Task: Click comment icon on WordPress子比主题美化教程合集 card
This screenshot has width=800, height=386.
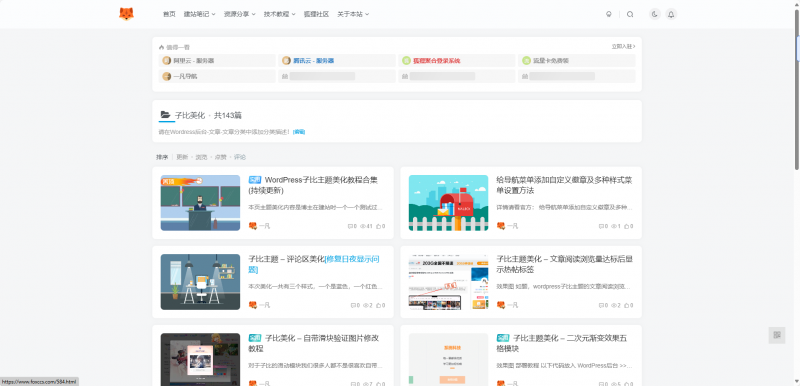Action: (x=351, y=226)
